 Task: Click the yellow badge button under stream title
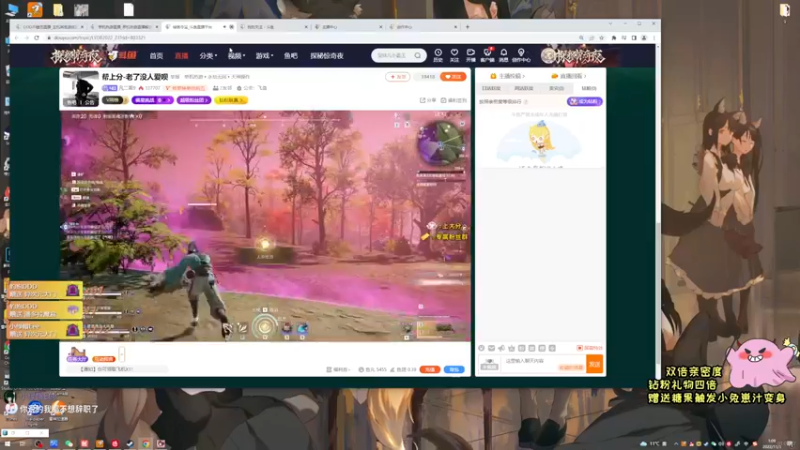[x=231, y=100]
